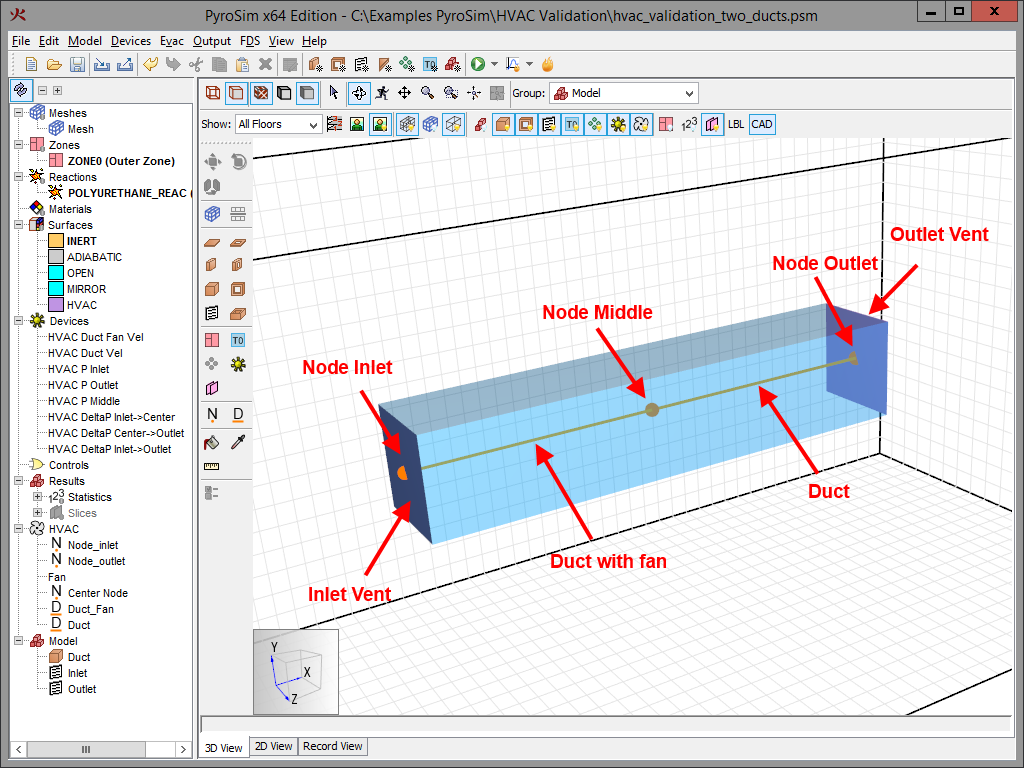Click the device sun-shaped drawing tool
The image size is (1024, 768).
(238, 364)
